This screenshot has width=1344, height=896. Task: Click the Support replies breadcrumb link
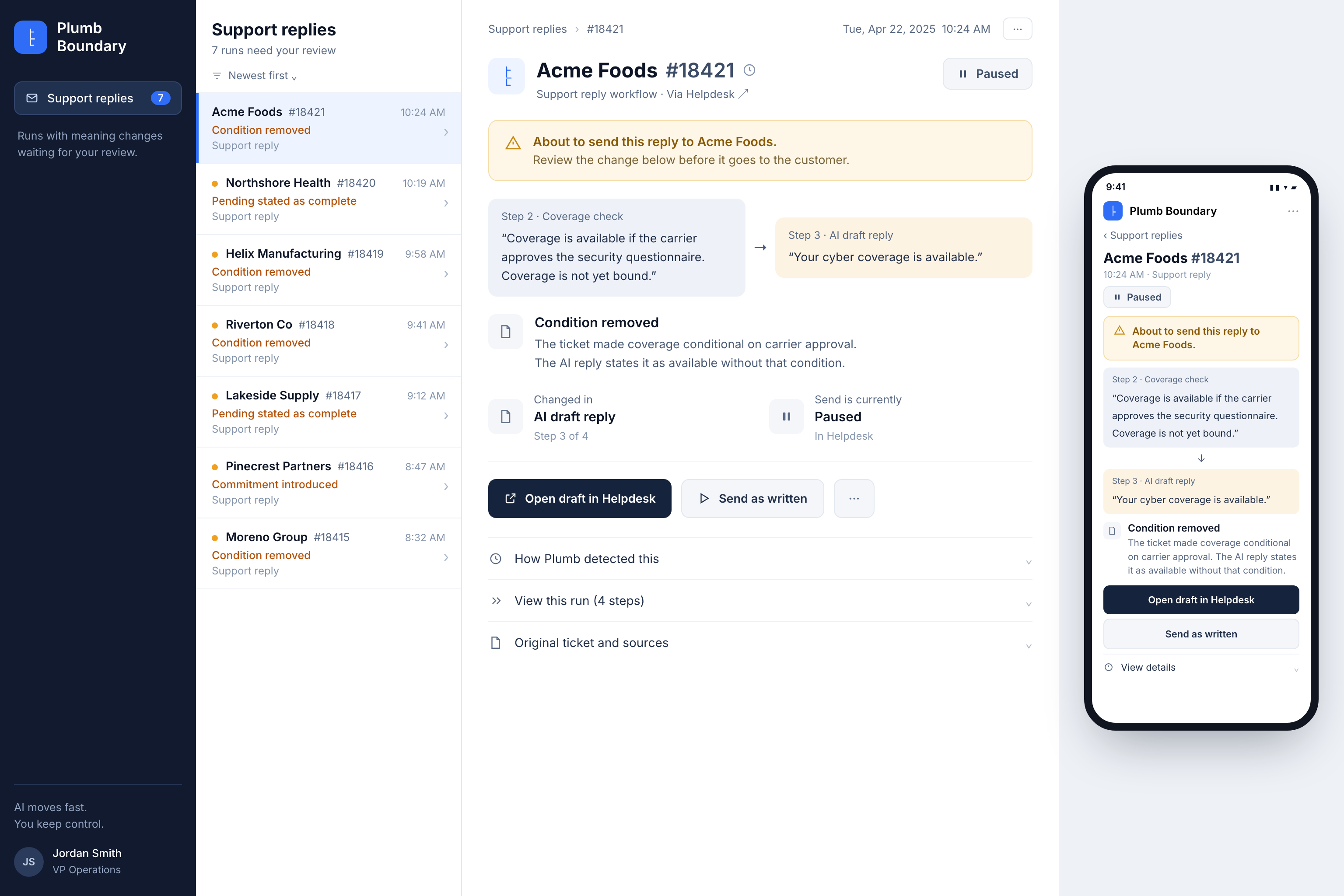click(528, 29)
